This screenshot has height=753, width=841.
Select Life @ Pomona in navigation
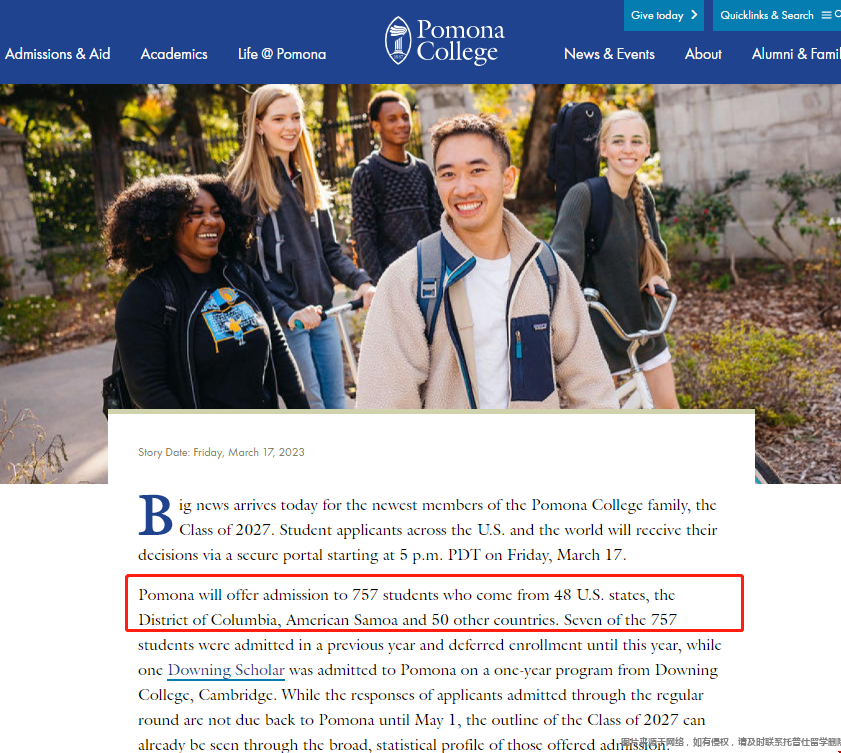tap(282, 54)
